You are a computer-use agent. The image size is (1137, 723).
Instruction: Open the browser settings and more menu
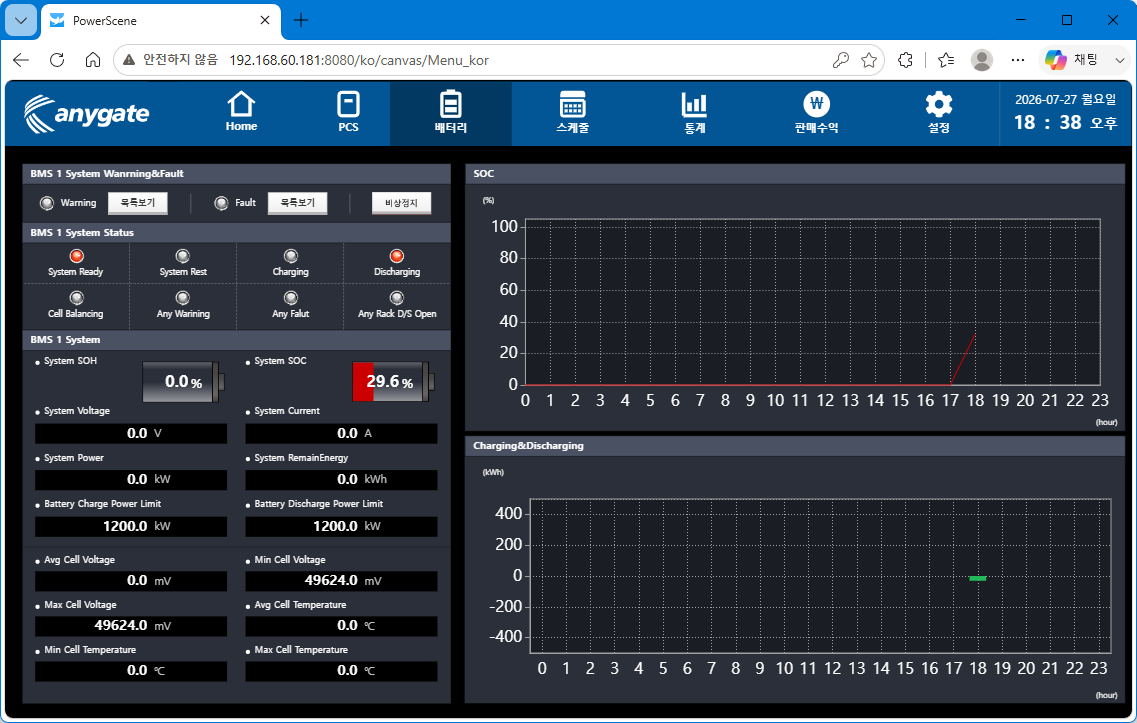(x=1018, y=60)
